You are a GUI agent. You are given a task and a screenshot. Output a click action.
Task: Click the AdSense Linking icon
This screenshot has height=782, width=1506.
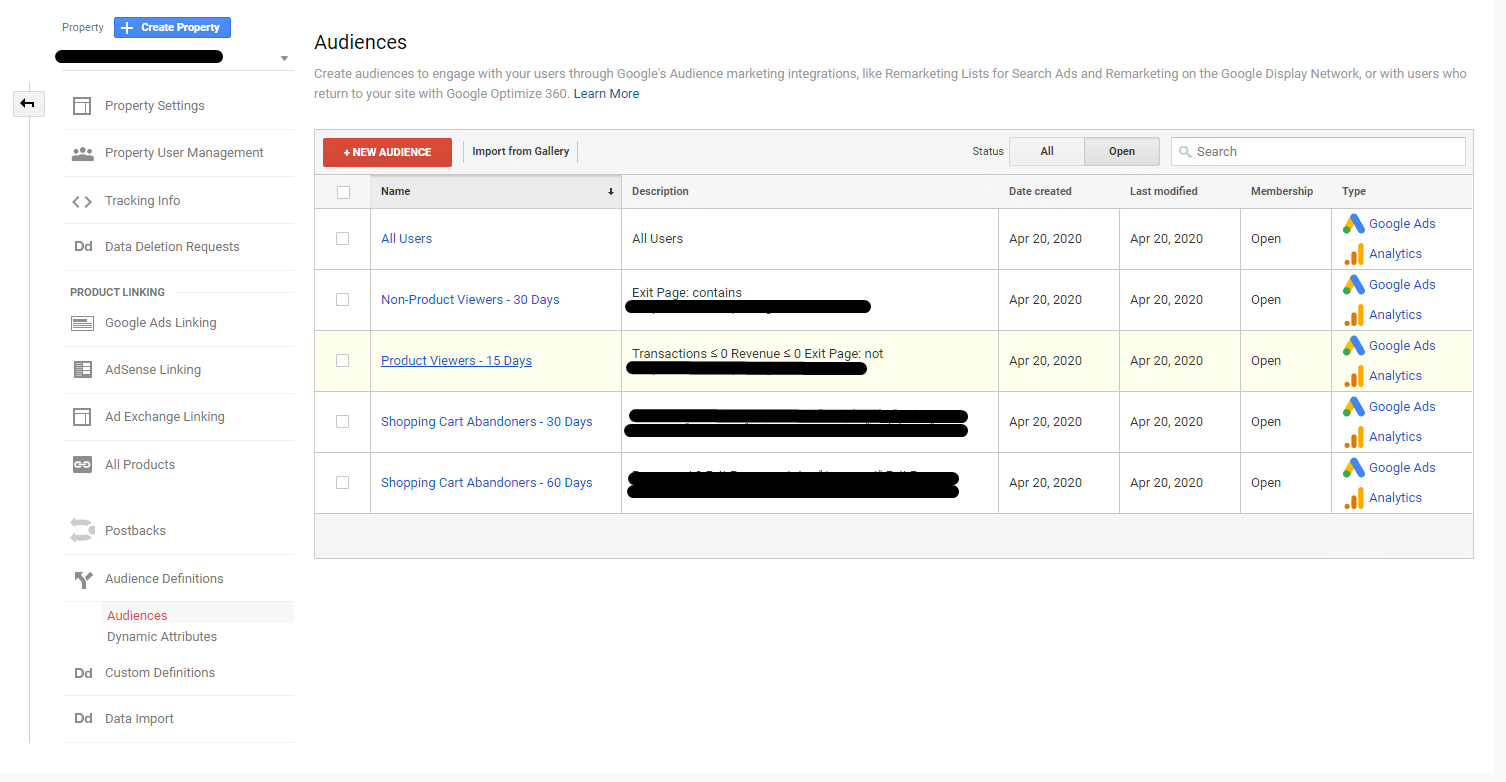(x=82, y=370)
